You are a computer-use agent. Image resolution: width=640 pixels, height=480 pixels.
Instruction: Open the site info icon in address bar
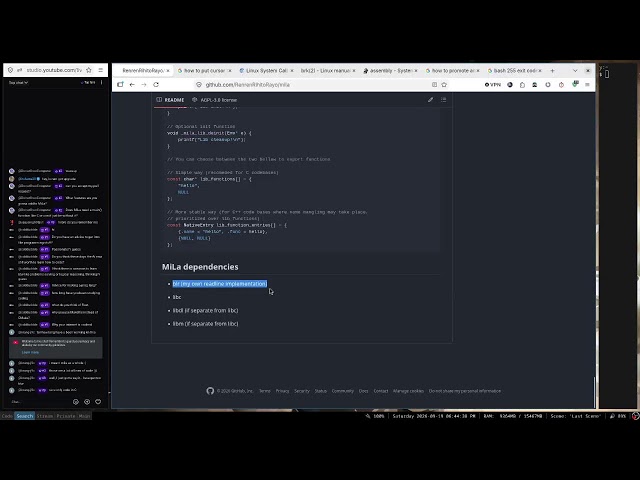click(x=199, y=84)
